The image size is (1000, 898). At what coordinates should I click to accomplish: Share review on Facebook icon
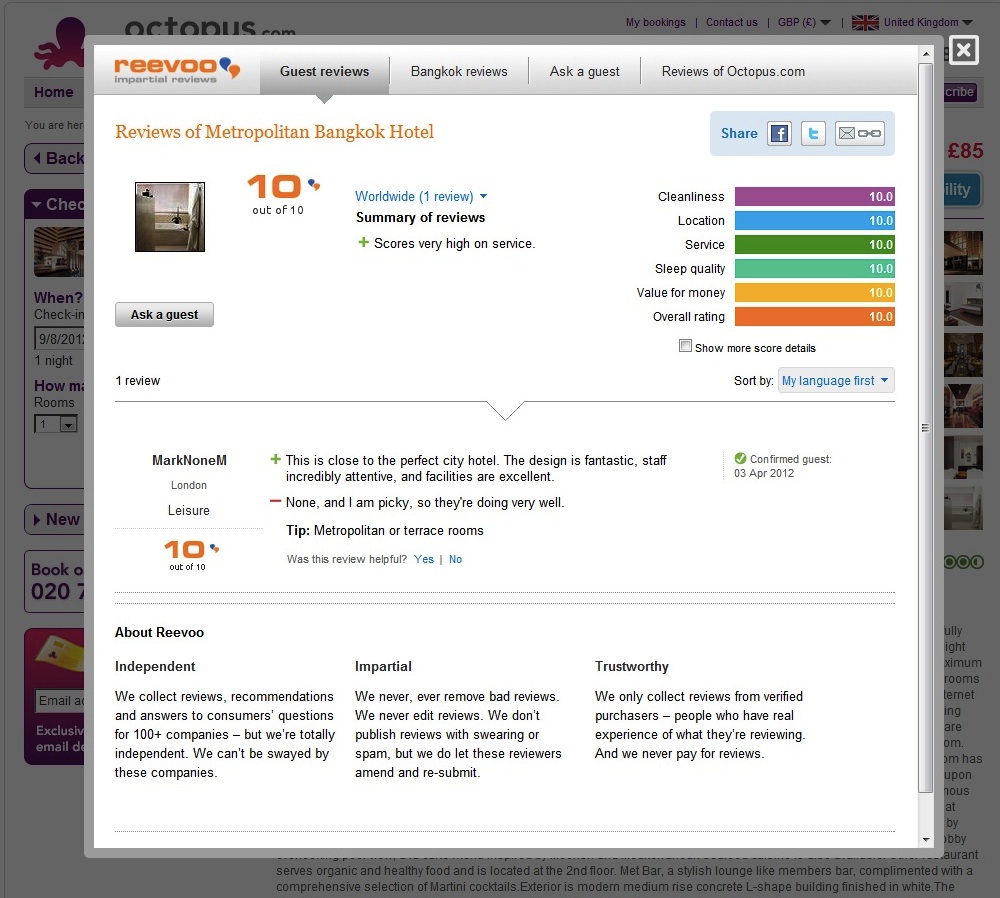tap(779, 133)
